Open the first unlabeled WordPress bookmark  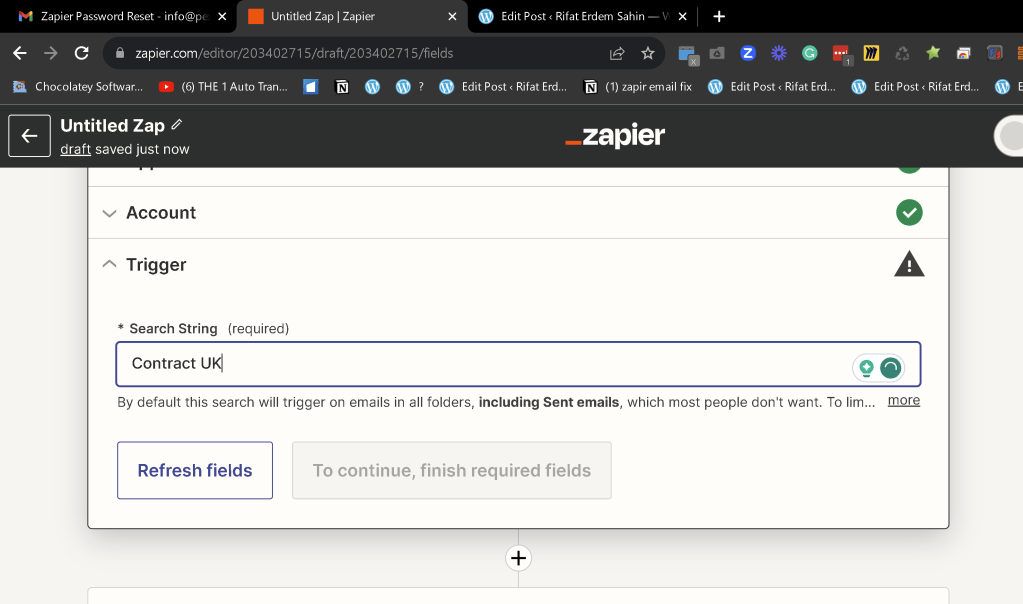click(x=373, y=87)
